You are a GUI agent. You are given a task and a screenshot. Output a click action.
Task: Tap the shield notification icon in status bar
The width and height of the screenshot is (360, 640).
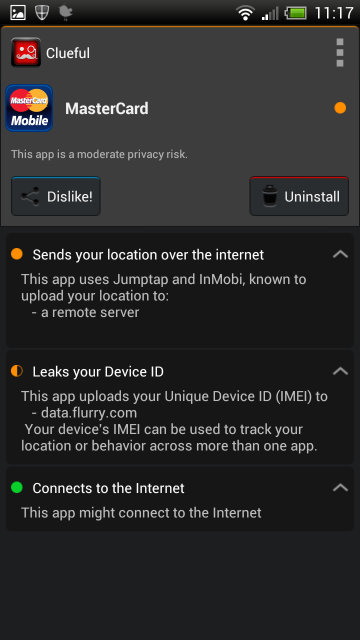(x=42, y=13)
